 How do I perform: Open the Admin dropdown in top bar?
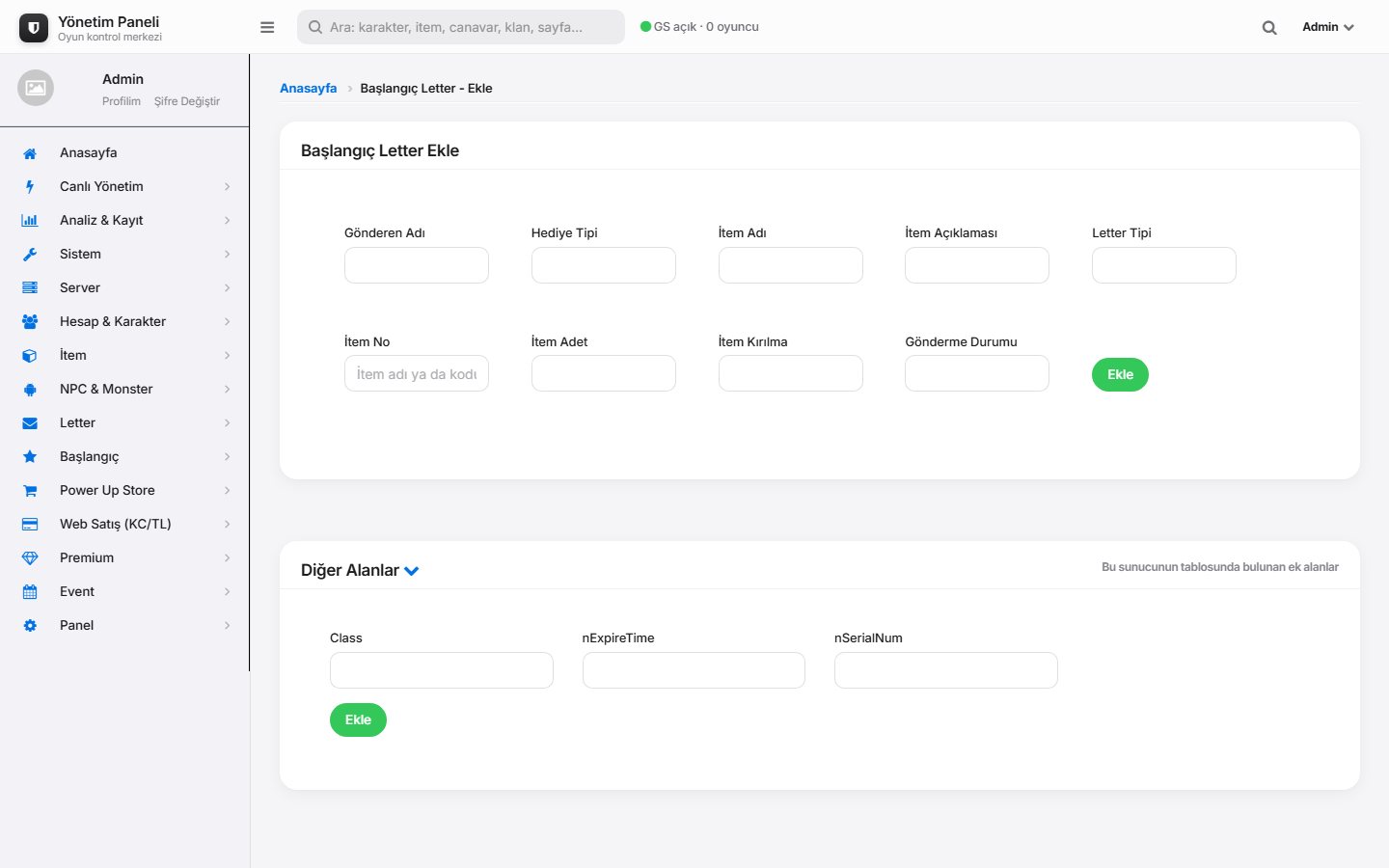click(1328, 27)
